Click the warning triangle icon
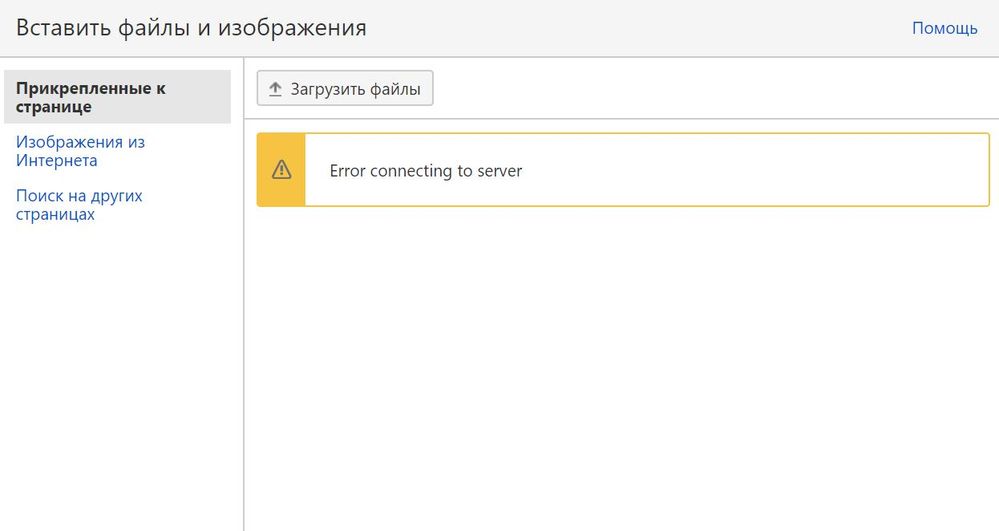Screen dimensions: 999x531 (281, 170)
